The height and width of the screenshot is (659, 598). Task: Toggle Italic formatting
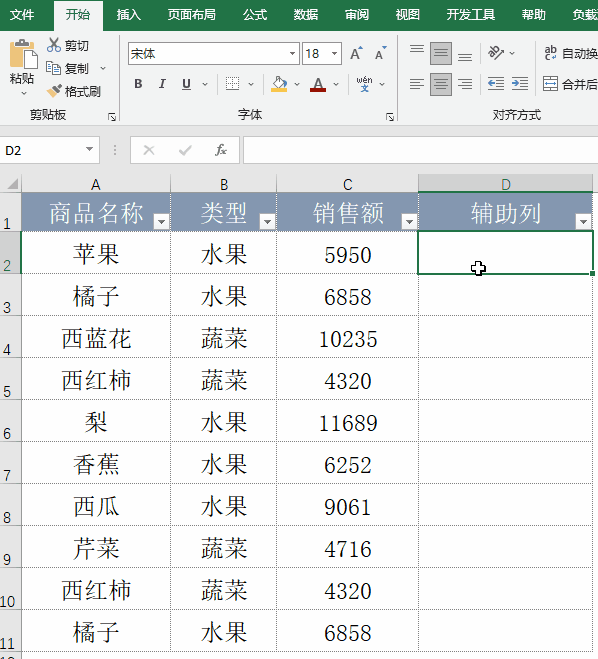point(162,84)
